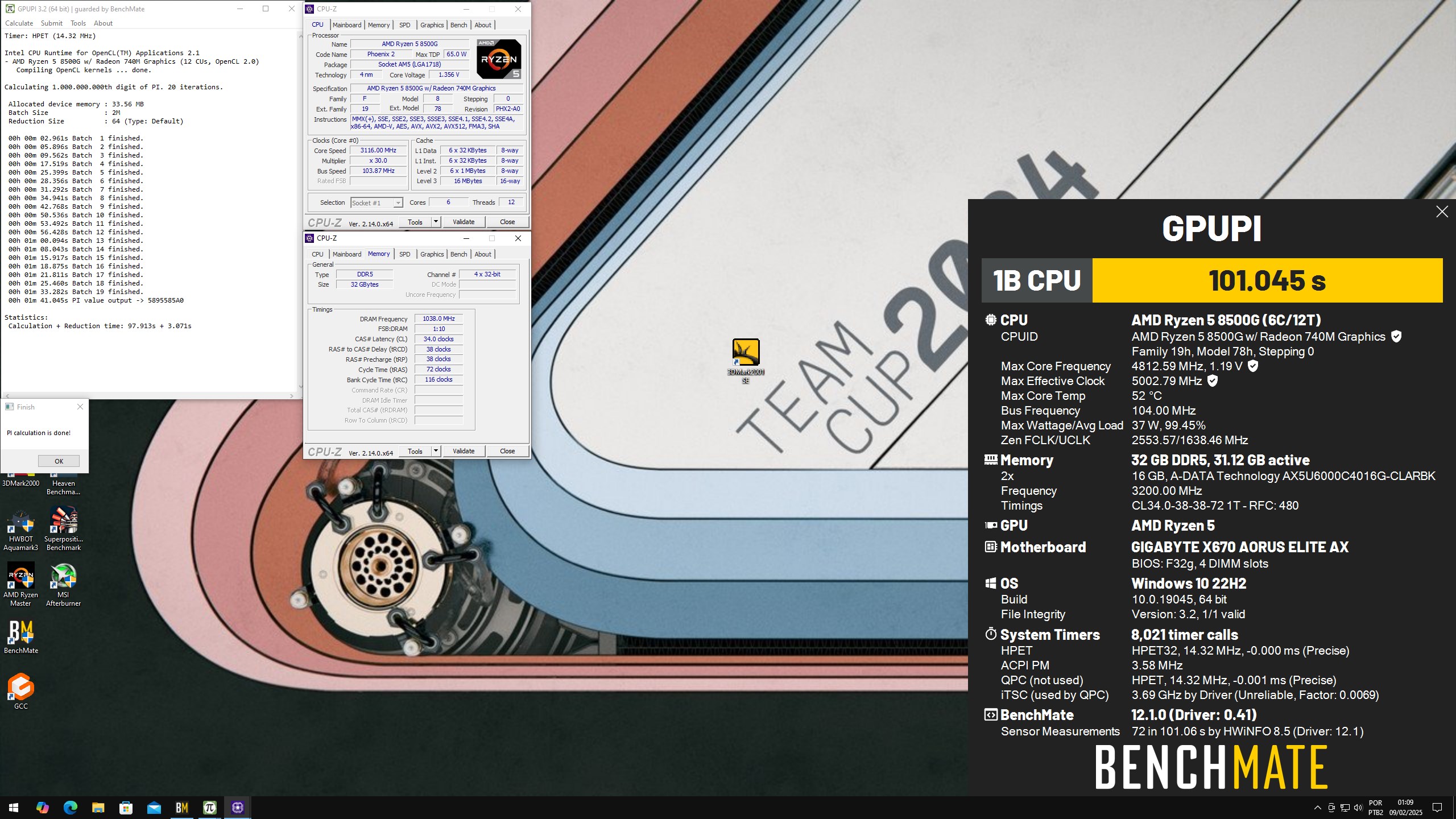Screen dimensions: 1456x819
Task: Click the Core Speed value field
Action: click(378, 151)
